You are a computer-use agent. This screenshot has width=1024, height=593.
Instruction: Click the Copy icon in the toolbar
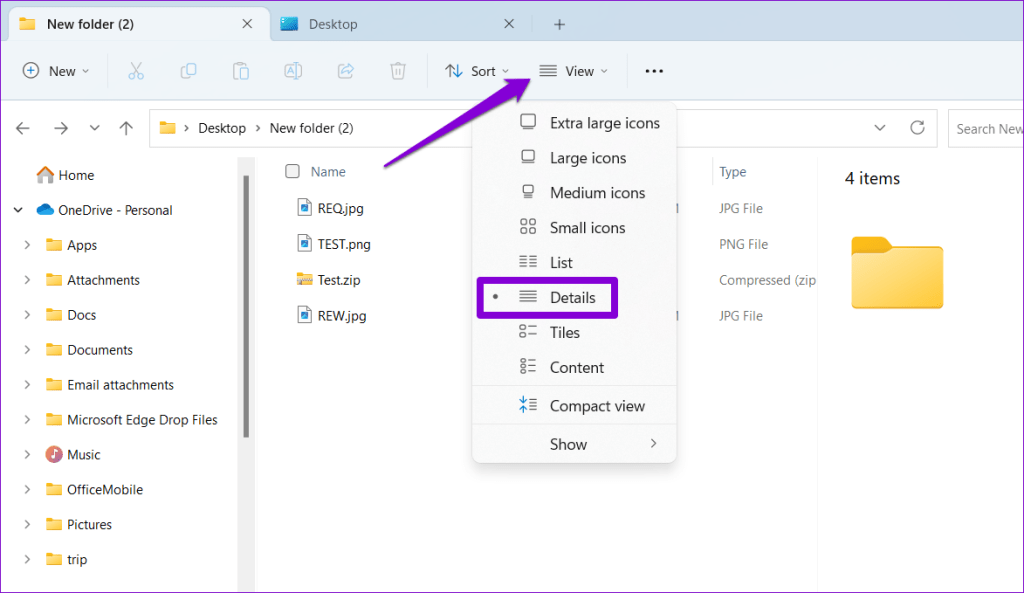coord(188,71)
